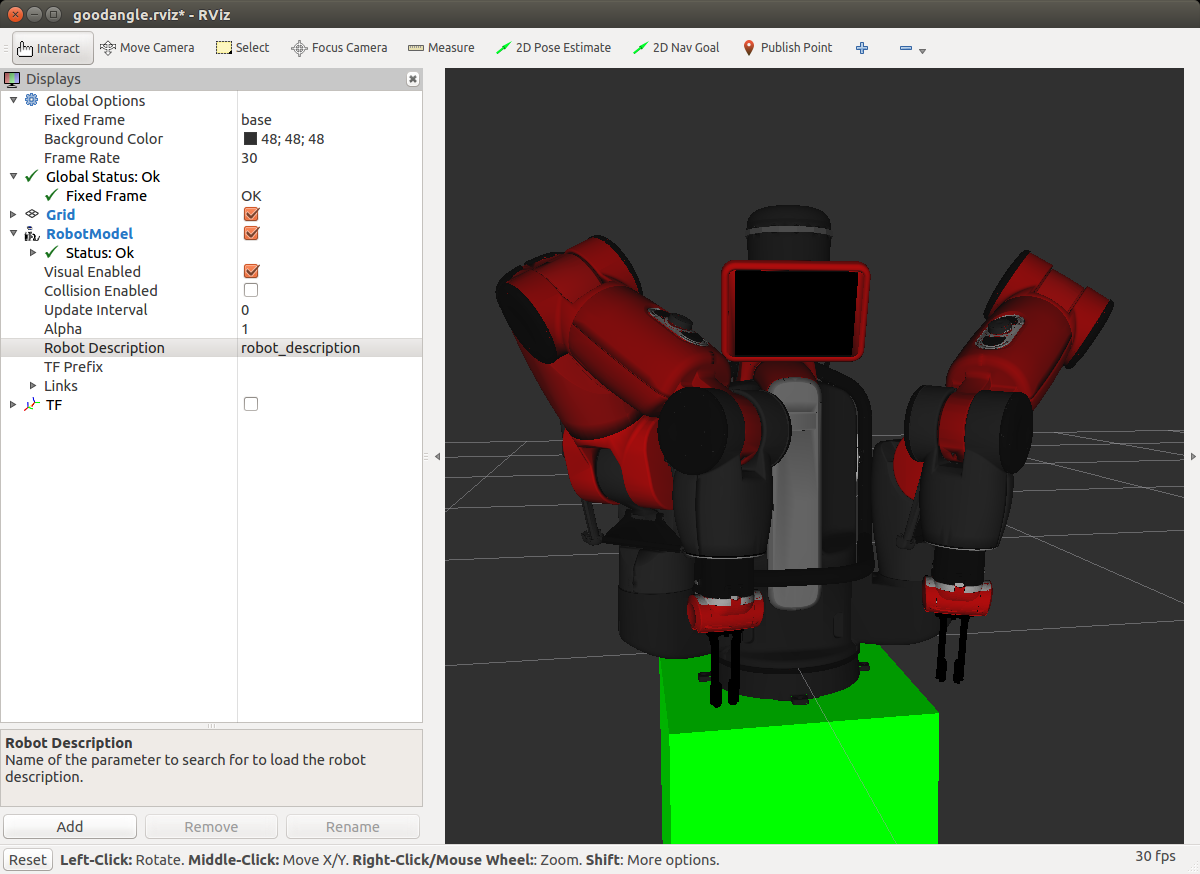
Task: Select the TF Prefix row
Action: click(x=211, y=366)
